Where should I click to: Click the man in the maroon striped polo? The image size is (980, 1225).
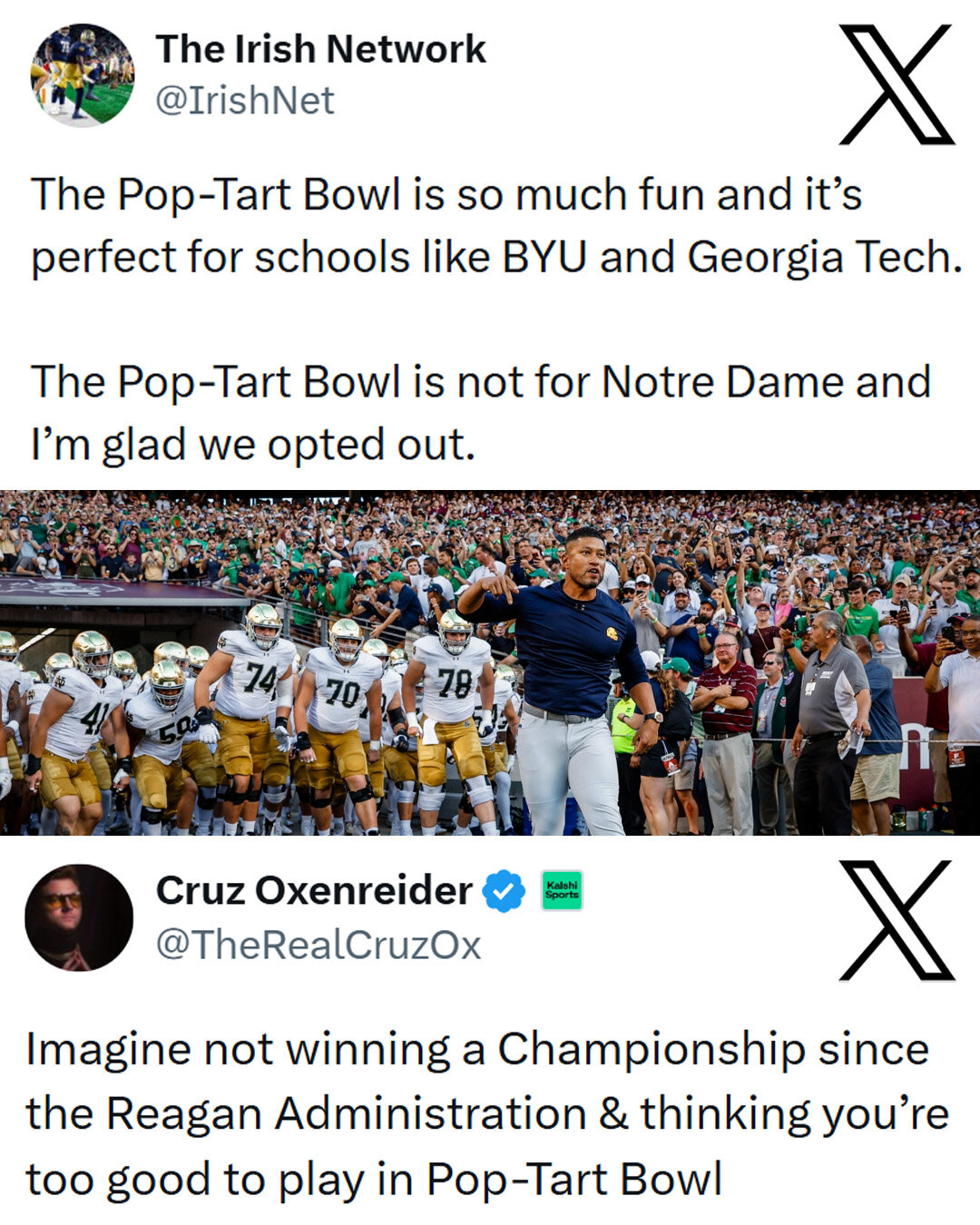click(726, 717)
